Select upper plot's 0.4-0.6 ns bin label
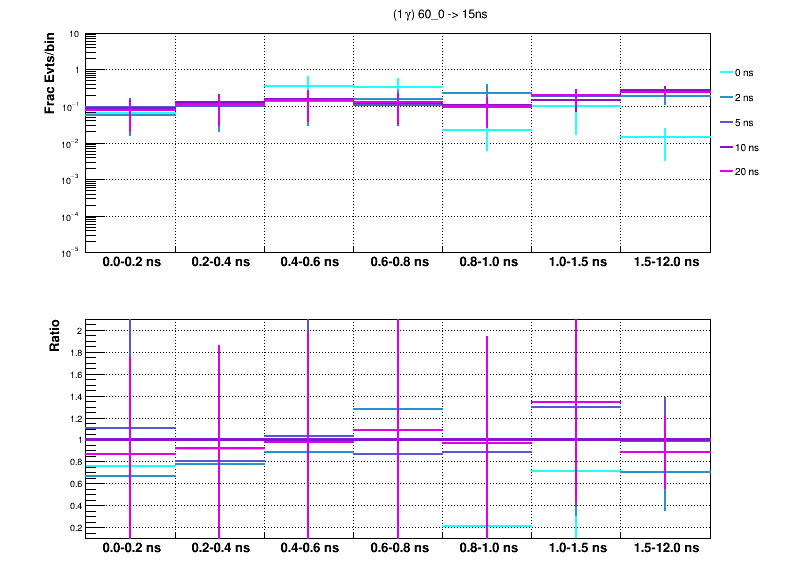Screen dimensions: 796x572 (x=309, y=263)
